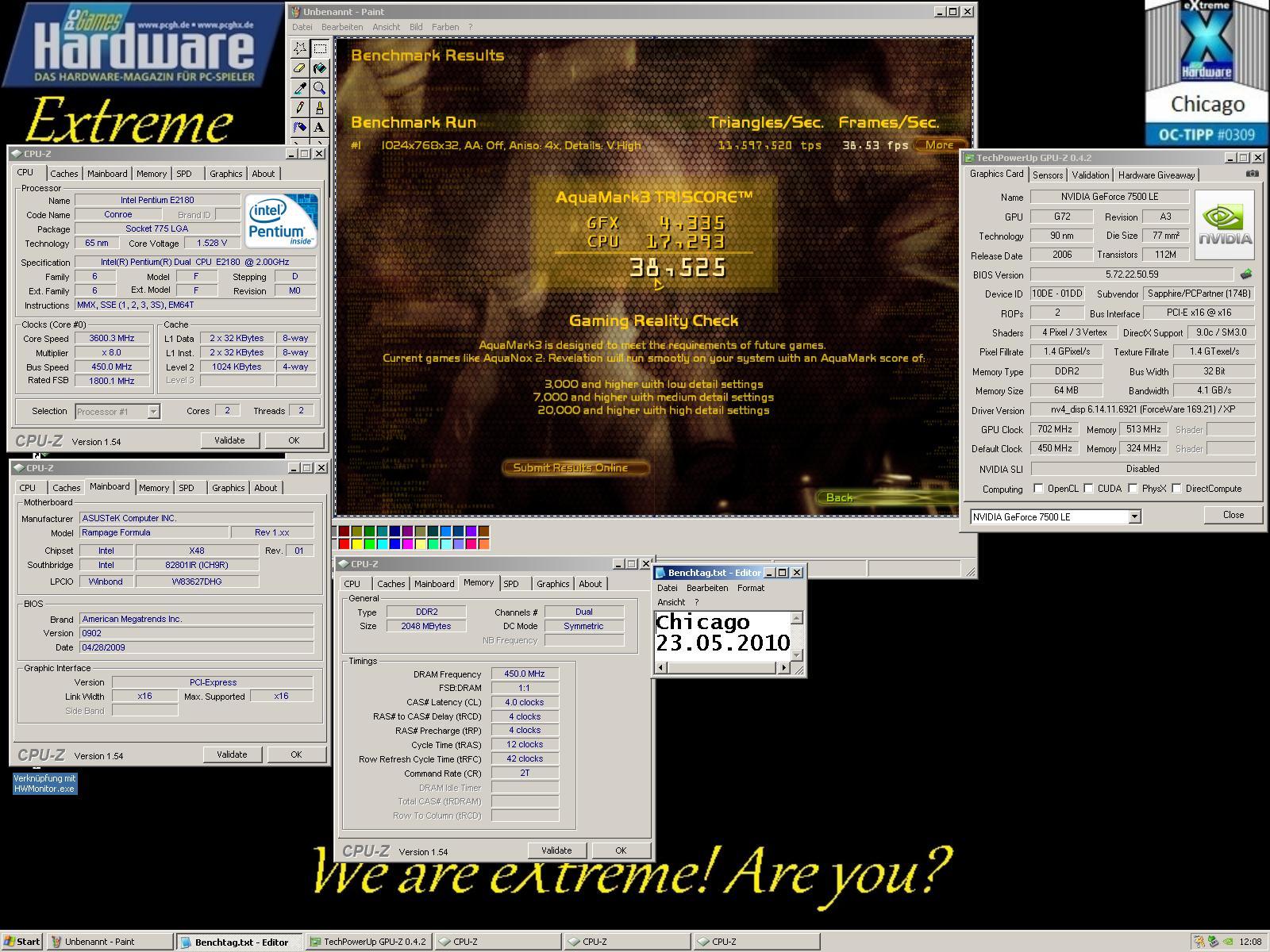This screenshot has height=952, width=1270.
Task: Select the Free-Form Select tool in Paint
Action: point(300,48)
